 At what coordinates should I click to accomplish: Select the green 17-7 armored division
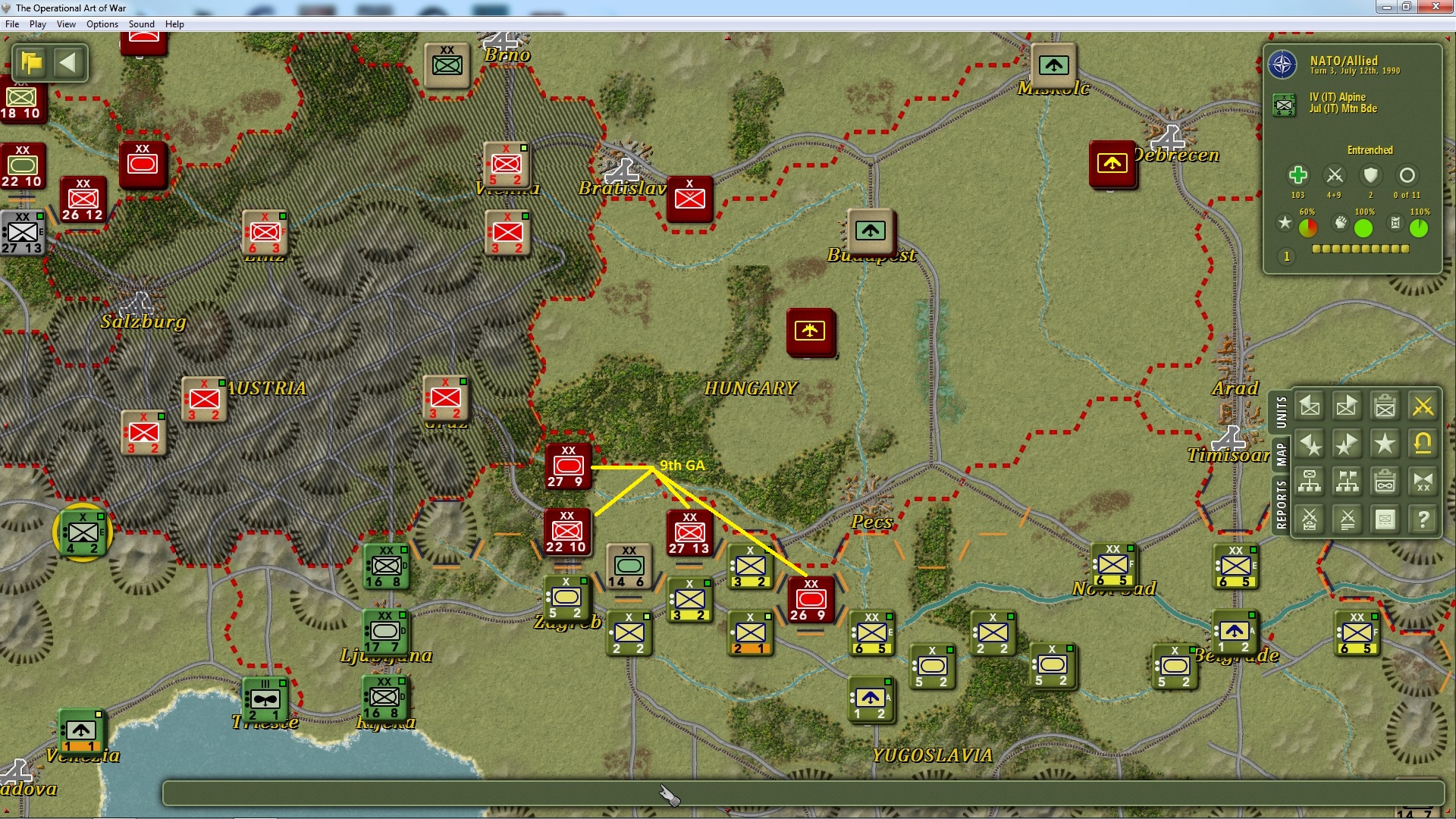pyautogui.click(x=386, y=631)
